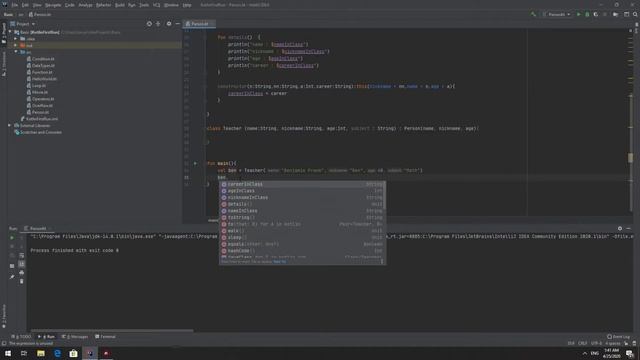Toggle scroll to end in the Run console
Image resolution: width=640 pixels, height=360 pixels.
tap(22, 264)
